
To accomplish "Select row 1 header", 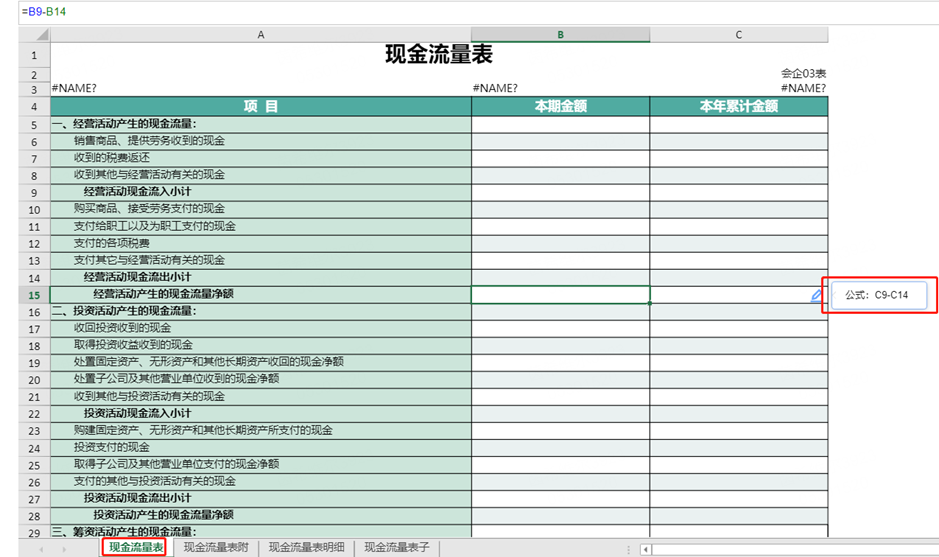I will click(x=34, y=55).
